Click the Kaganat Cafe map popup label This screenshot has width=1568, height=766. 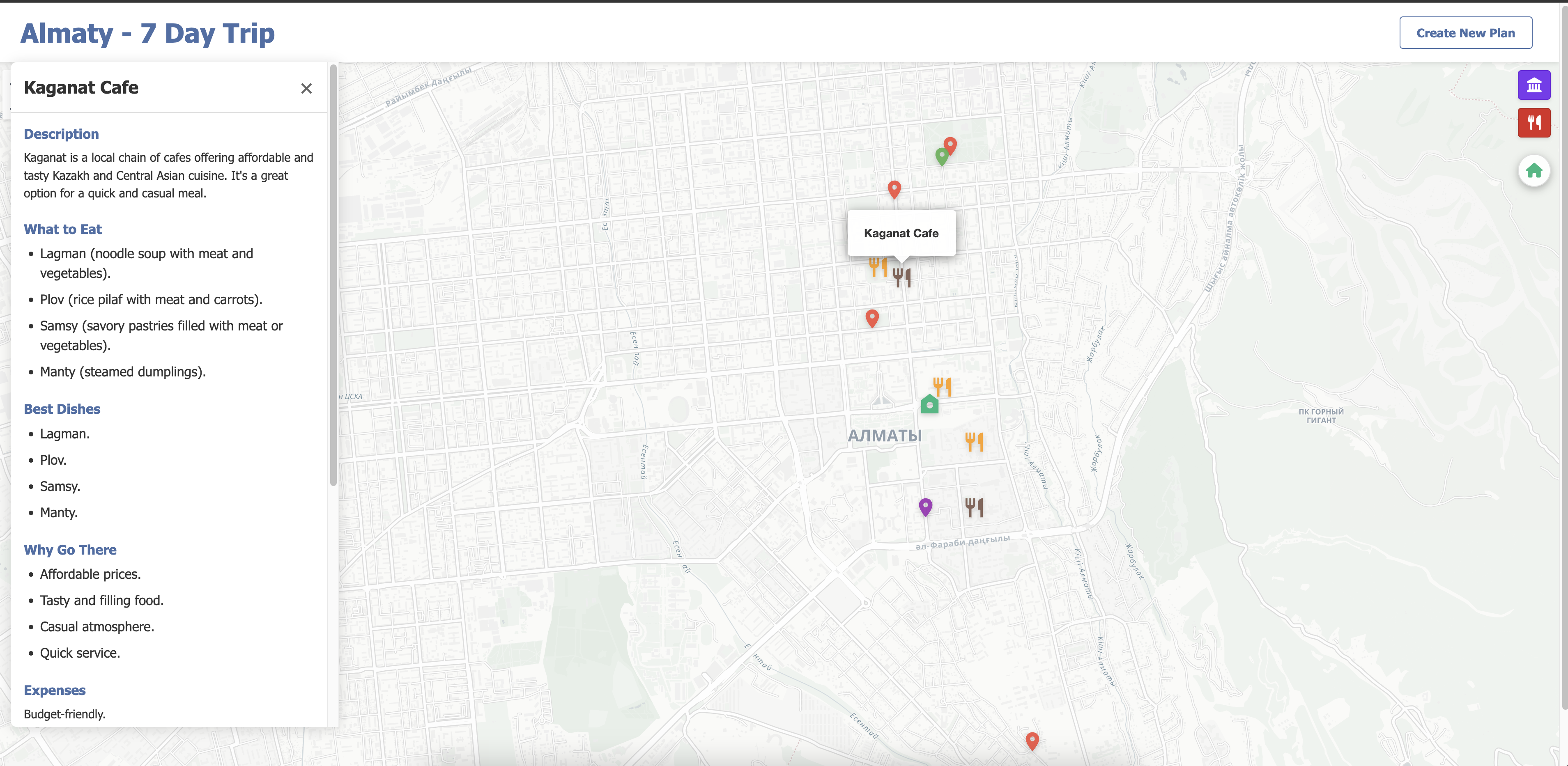coord(901,233)
